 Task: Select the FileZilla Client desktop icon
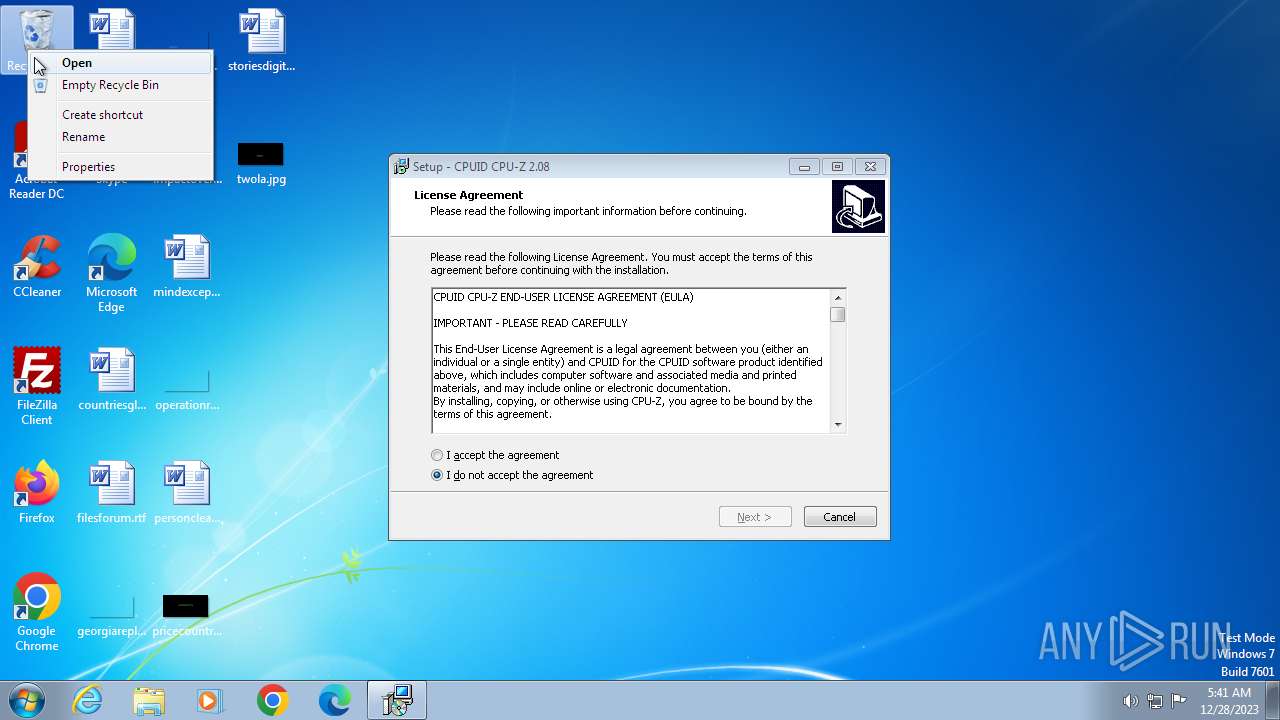37,386
